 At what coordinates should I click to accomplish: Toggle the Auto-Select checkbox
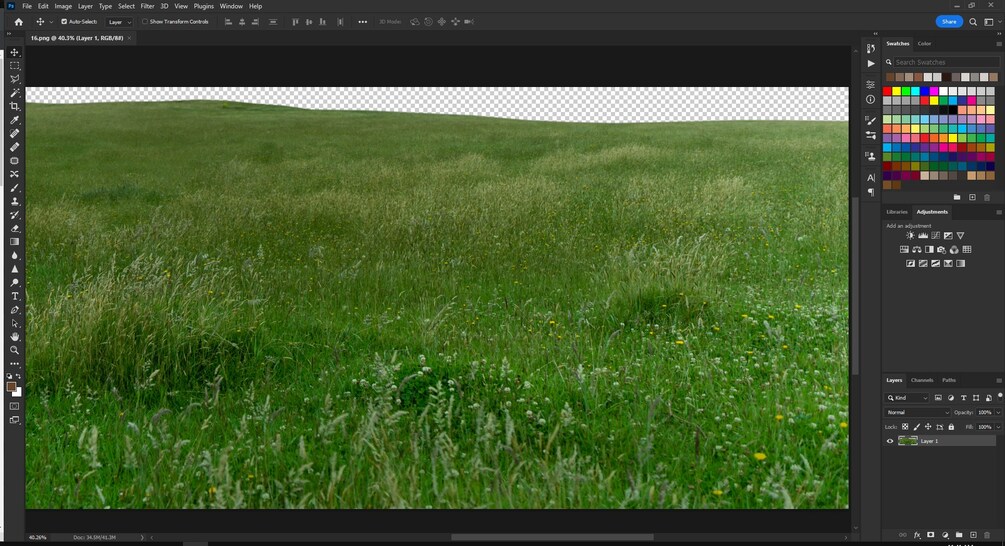[64, 22]
